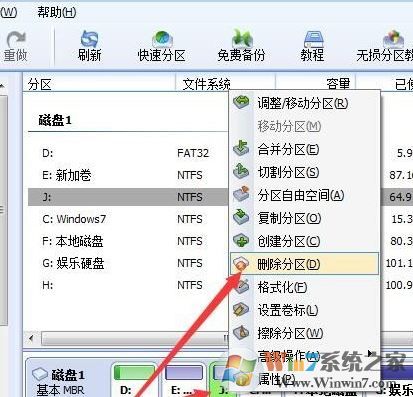
Task: Click the 无损分区 tutorial toolbar icon
Action: coord(393,39)
